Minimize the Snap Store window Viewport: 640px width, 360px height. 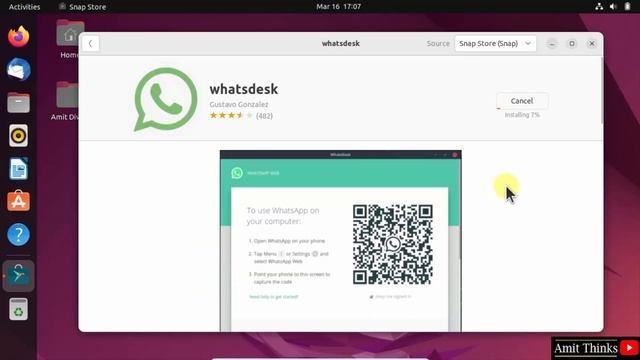point(552,43)
